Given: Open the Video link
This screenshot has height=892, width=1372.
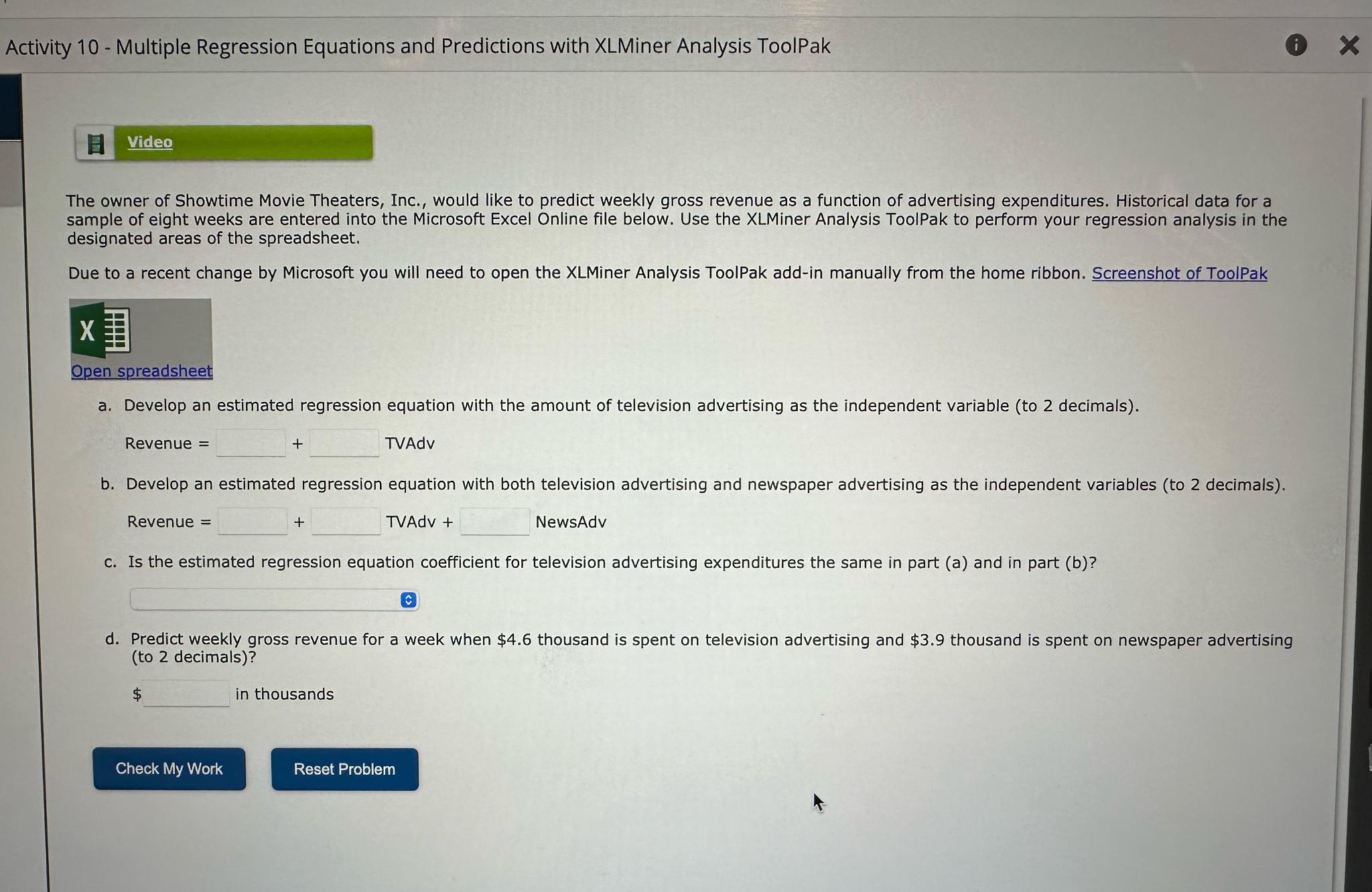Looking at the screenshot, I should [x=149, y=142].
